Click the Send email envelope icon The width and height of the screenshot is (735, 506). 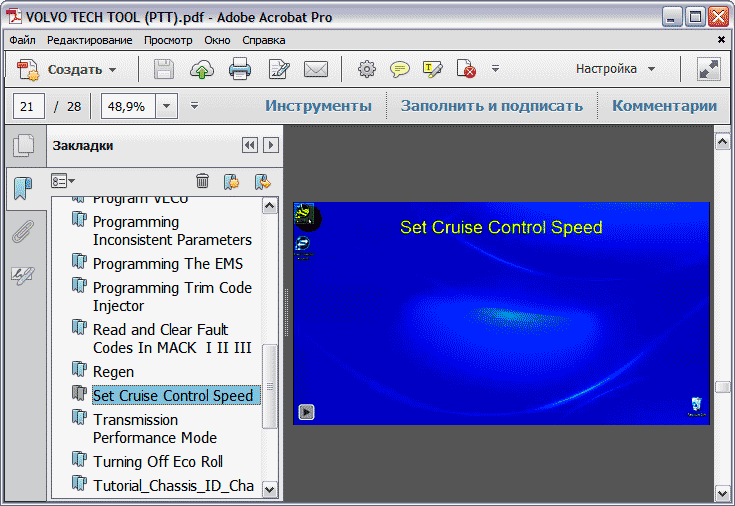(316, 70)
